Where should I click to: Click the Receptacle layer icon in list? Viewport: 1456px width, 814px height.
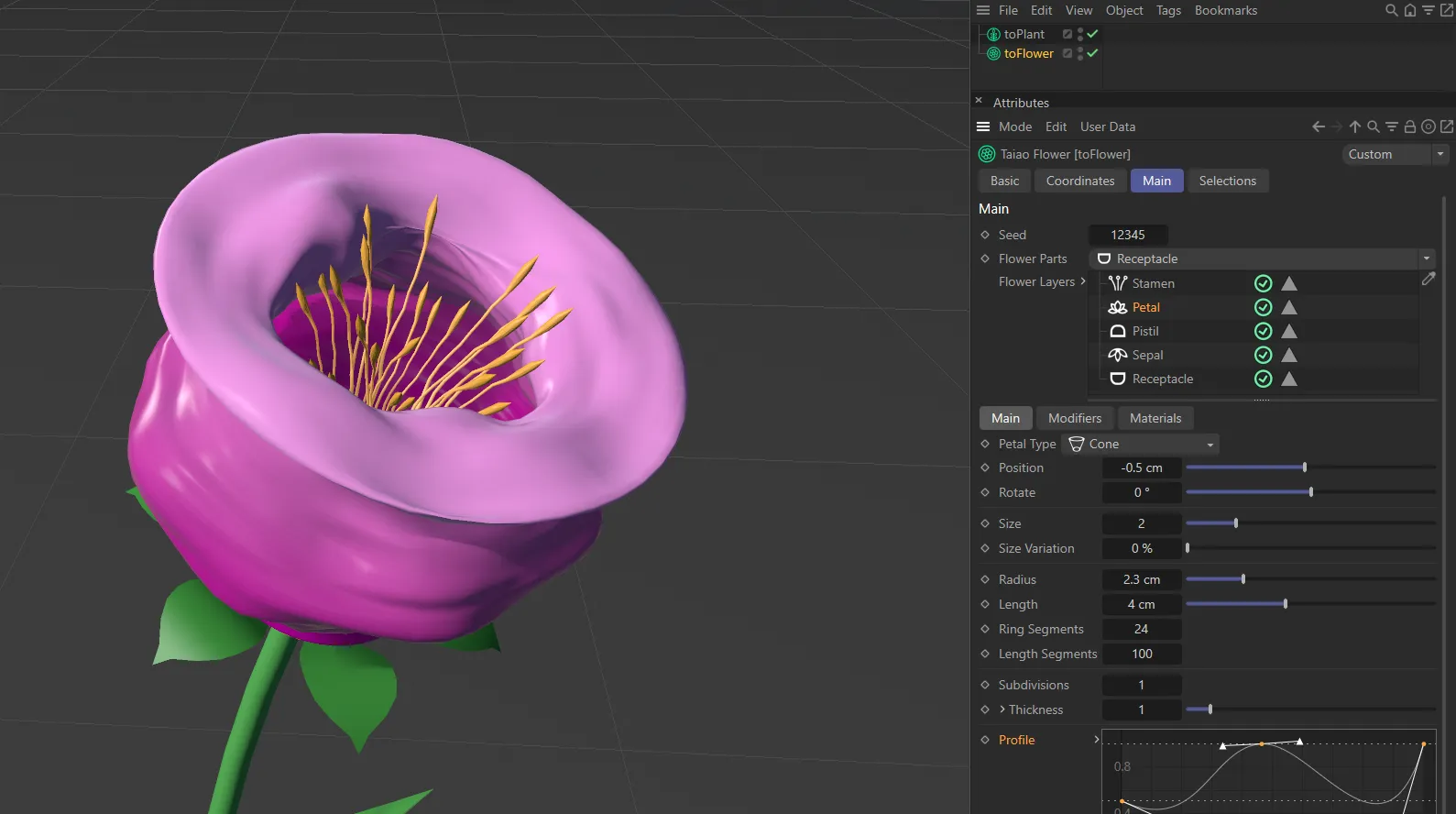point(1117,379)
